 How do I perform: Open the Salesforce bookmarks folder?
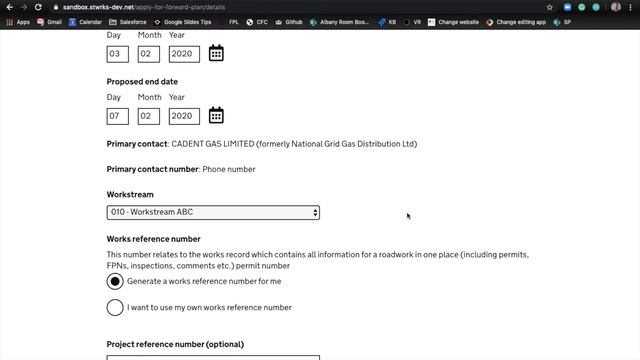point(128,22)
